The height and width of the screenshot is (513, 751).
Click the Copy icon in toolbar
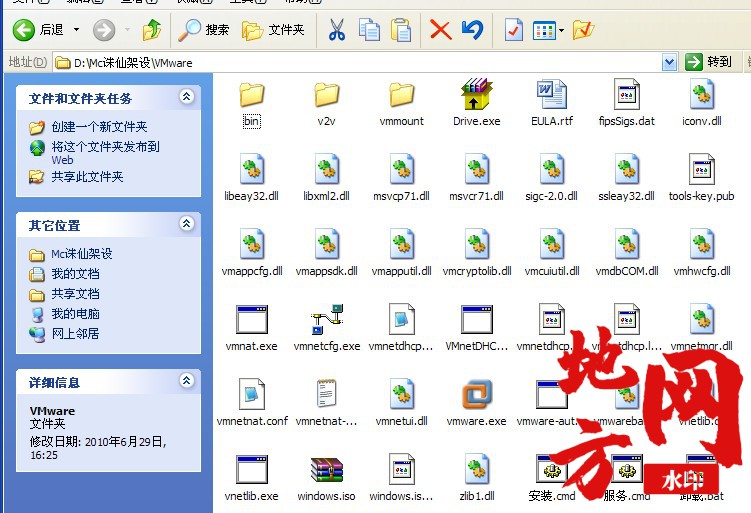[369, 30]
